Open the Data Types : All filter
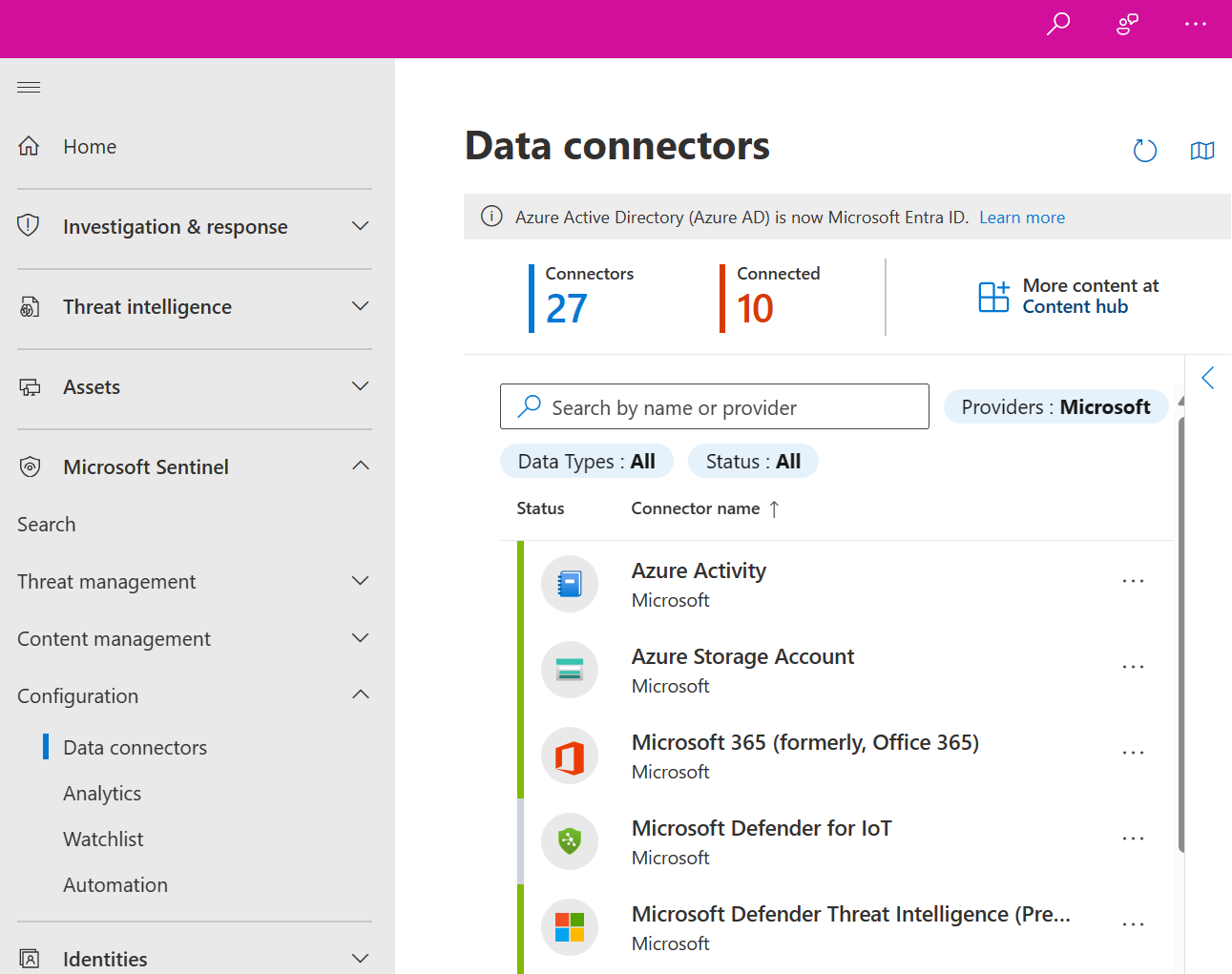This screenshot has height=974, width=1232. tap(587, 462)
